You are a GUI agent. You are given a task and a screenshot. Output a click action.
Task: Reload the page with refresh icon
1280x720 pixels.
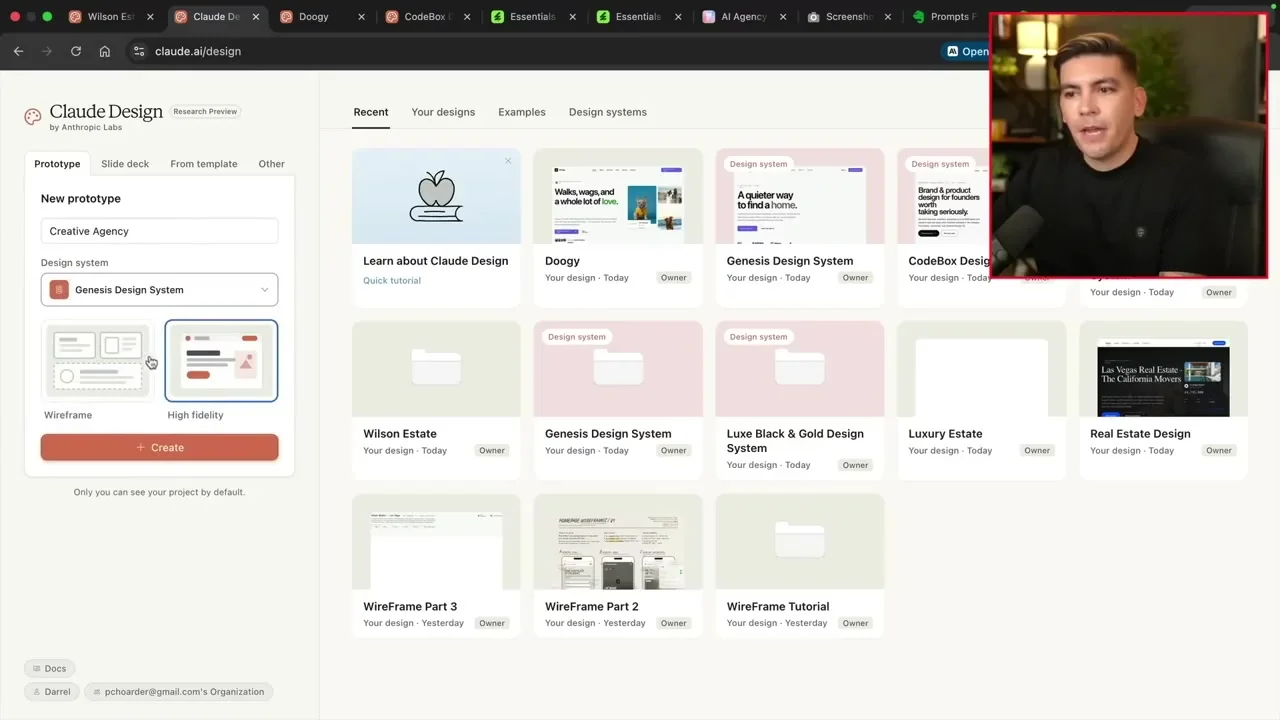75,51
